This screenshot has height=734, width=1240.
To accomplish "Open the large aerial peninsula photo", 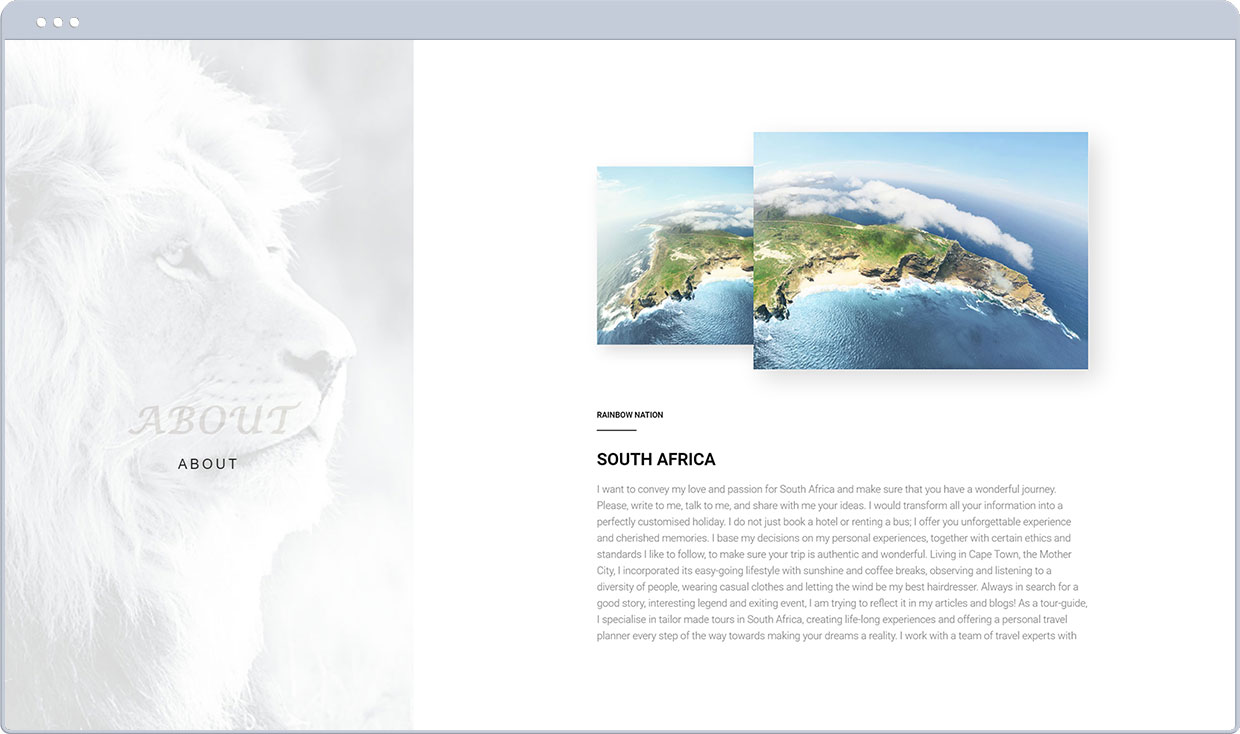I will pyautogui.click(x=920, y=250).
